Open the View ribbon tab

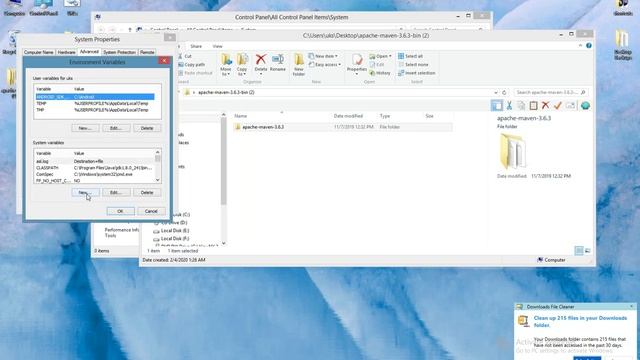point(217,46)
